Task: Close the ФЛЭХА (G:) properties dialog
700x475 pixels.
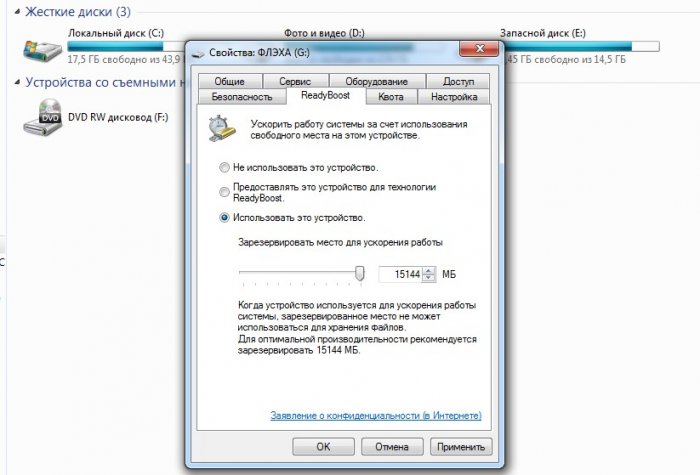Action: coord(479,49)
